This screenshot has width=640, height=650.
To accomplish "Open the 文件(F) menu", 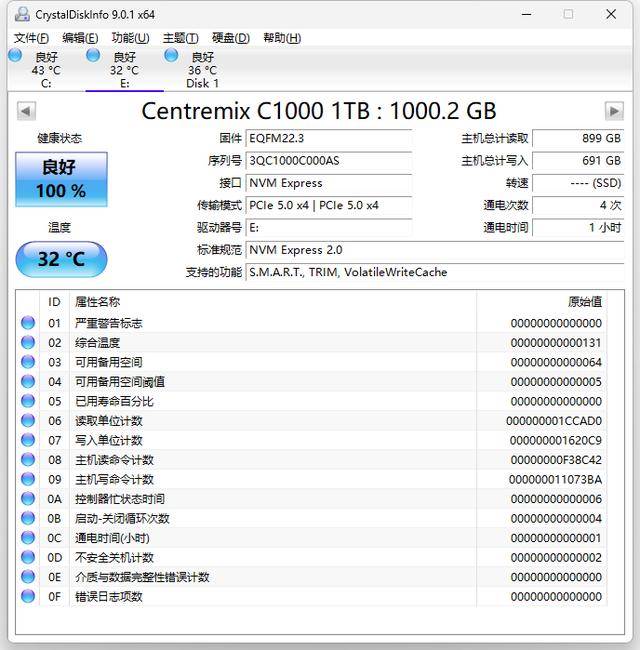I will pos(32,38).
